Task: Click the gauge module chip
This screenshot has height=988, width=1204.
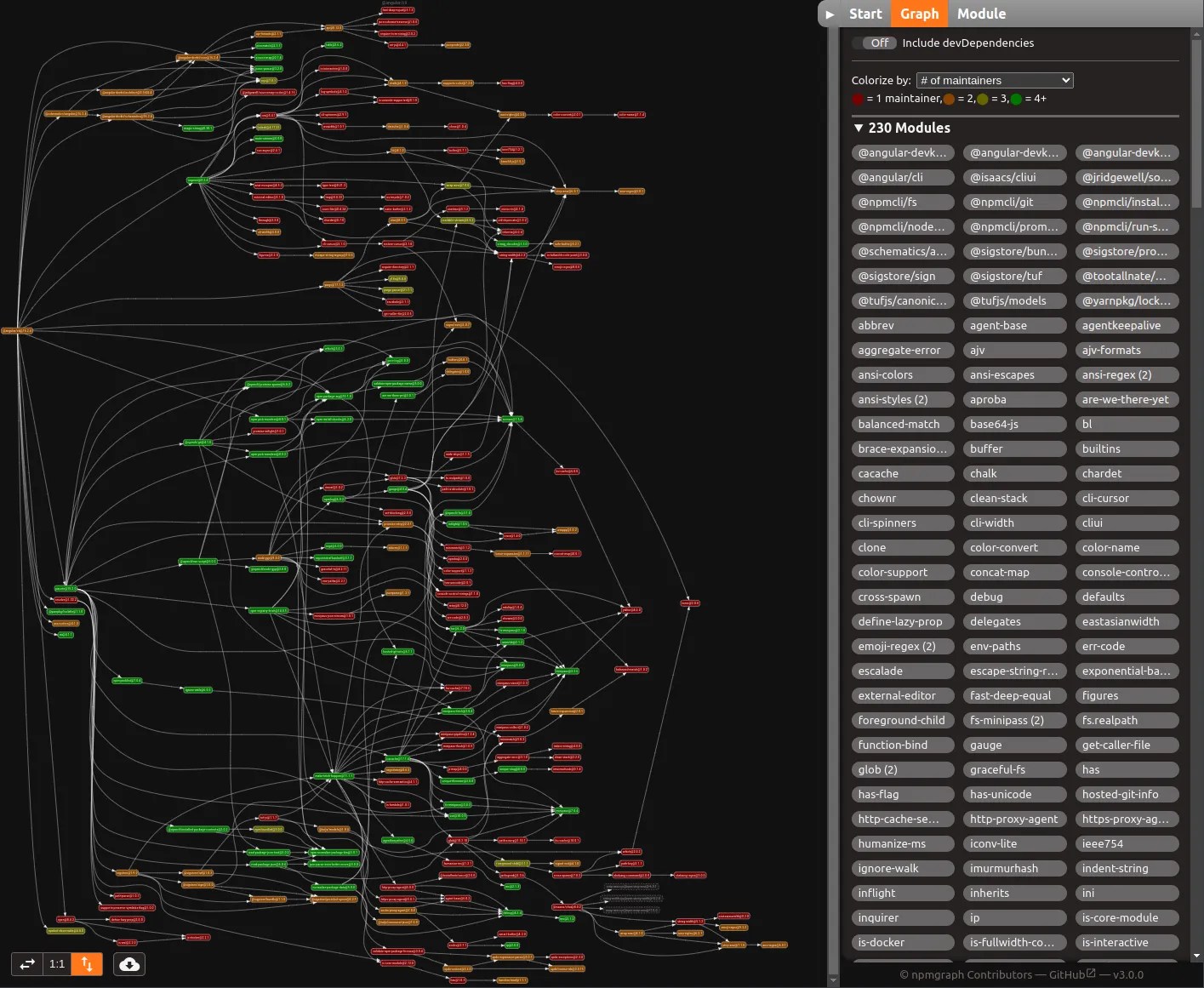Action: click(x=1015, y=745)
